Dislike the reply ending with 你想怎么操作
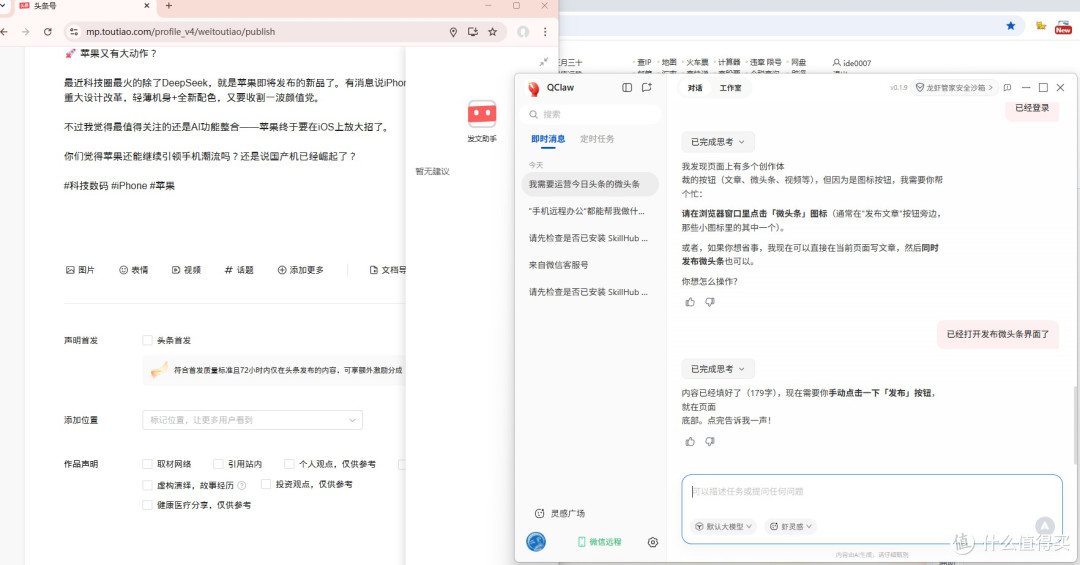This screenshot has width=1080, height=565. pyautogui.click(x=709, y=302)
